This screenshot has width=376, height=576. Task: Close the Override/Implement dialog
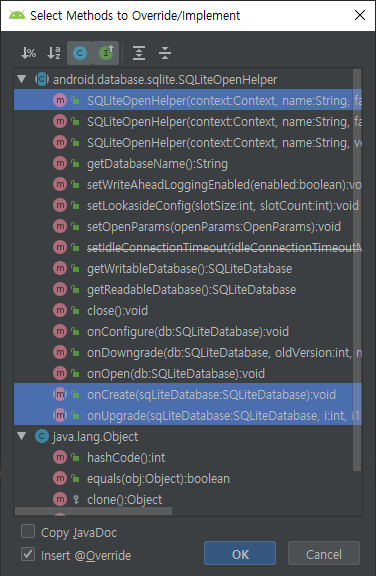tap(360, 15)
